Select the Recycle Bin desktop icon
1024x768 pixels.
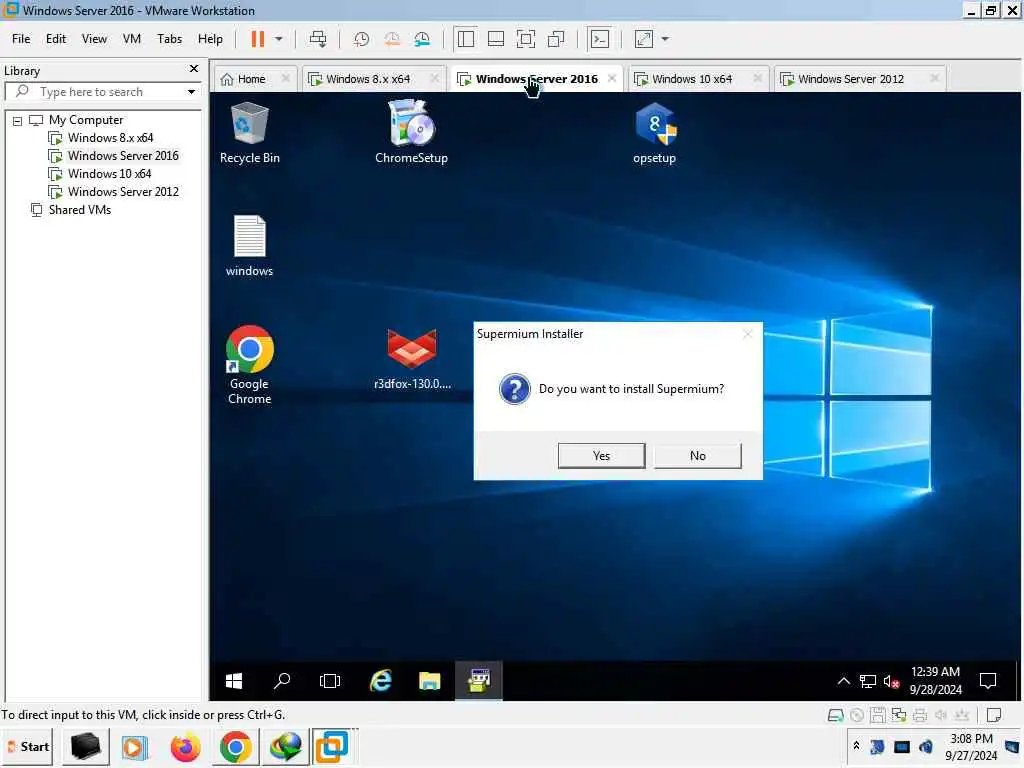[249, 133]
